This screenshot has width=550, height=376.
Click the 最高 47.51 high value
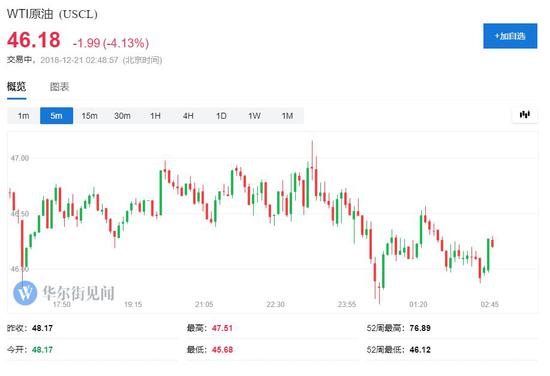click(x=222, y=328)
